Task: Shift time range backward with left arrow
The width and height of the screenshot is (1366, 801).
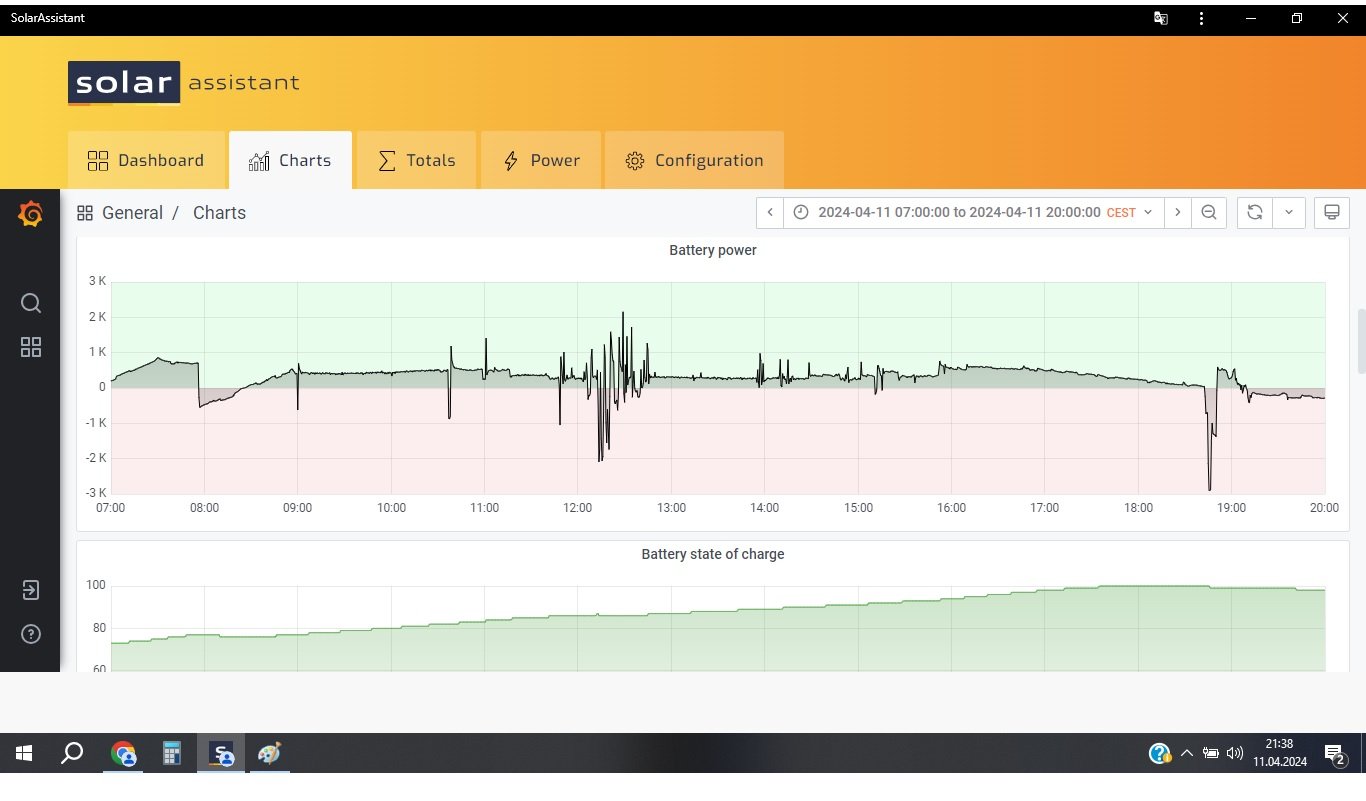Action: pyautogui.click(x=770, y=212)
